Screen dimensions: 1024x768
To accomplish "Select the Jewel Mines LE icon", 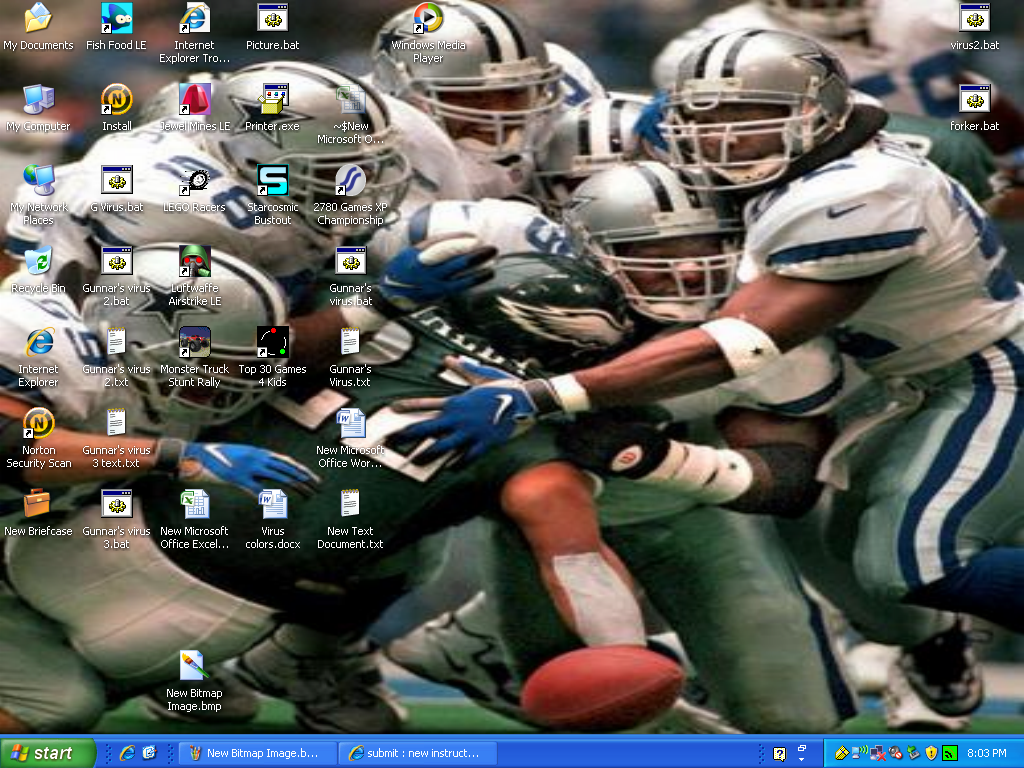I will [195, 108].
